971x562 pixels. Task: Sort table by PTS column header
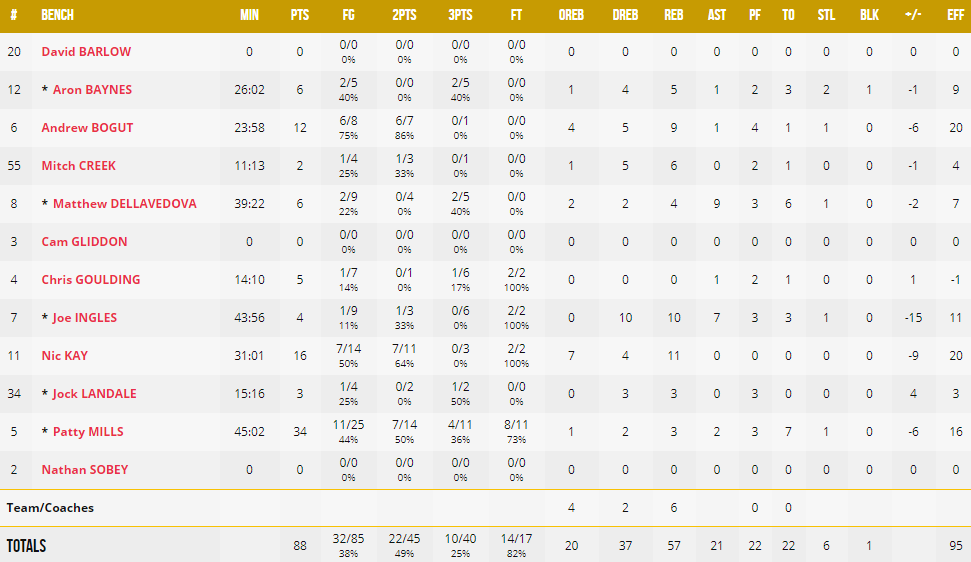click(300, 15)
